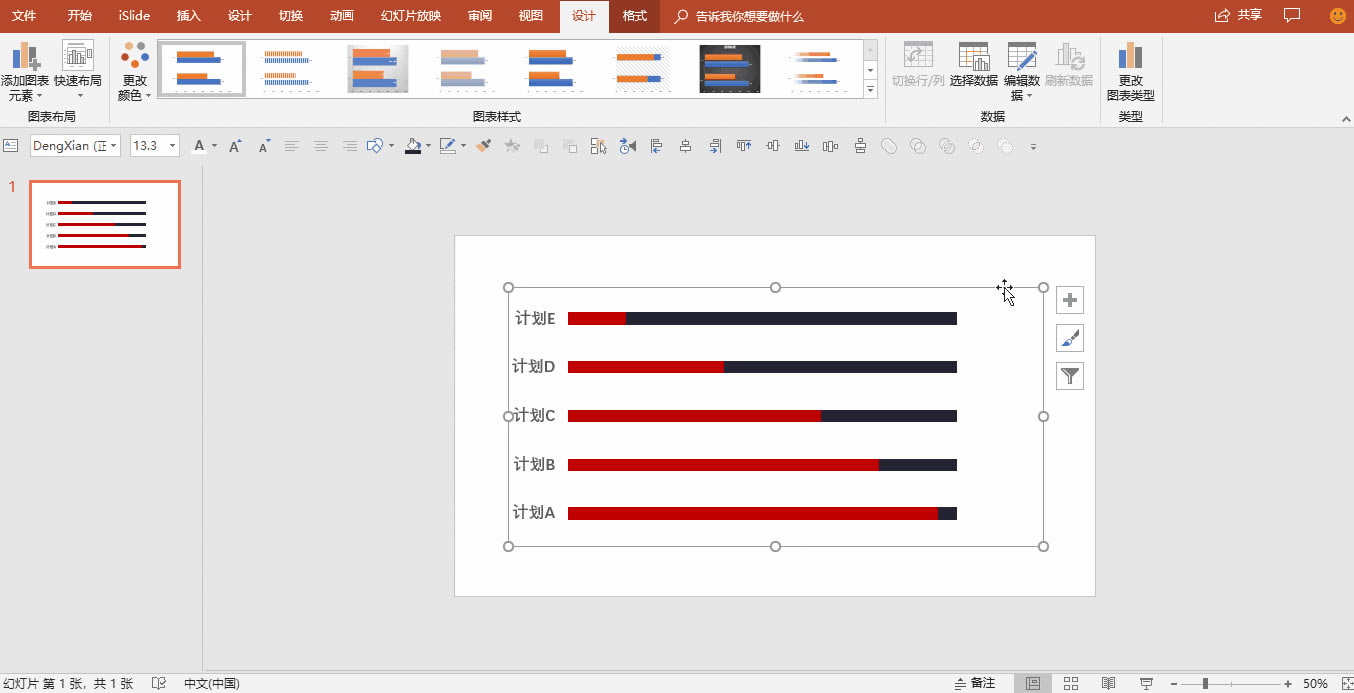Viewport: 1354px width, 693px height.
Task: Click the format painter brush icon
Action: click(484, 146)
